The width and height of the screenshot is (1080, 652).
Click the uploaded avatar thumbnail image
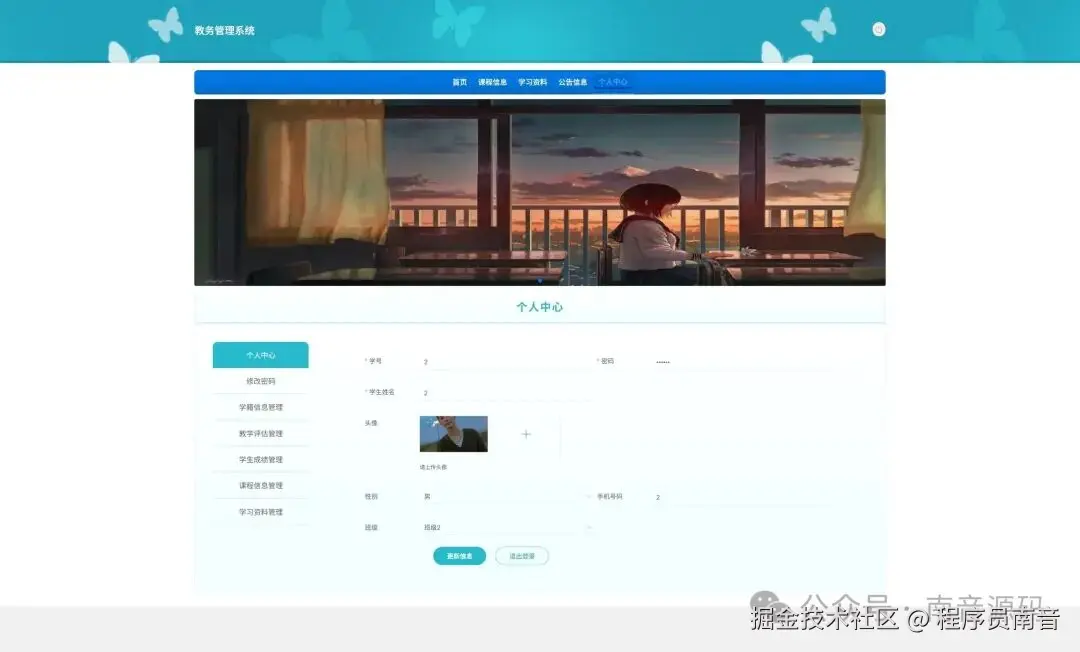pos(453,434)
